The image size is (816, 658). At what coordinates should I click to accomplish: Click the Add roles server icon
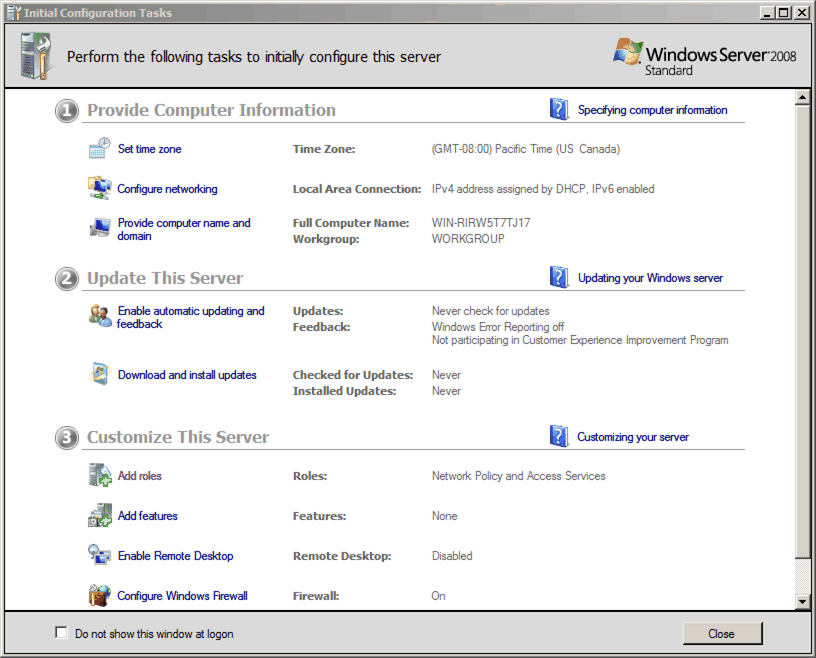100,475
